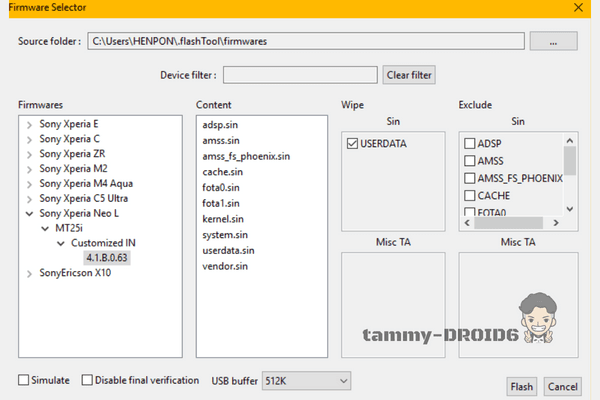Select system.sin in Content list
The height and width of the screenshot is (400, 600).
point(225,235)
